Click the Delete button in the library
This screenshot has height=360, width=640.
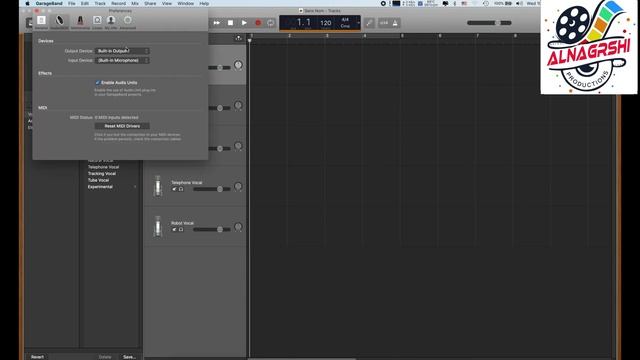click(105, 357)
